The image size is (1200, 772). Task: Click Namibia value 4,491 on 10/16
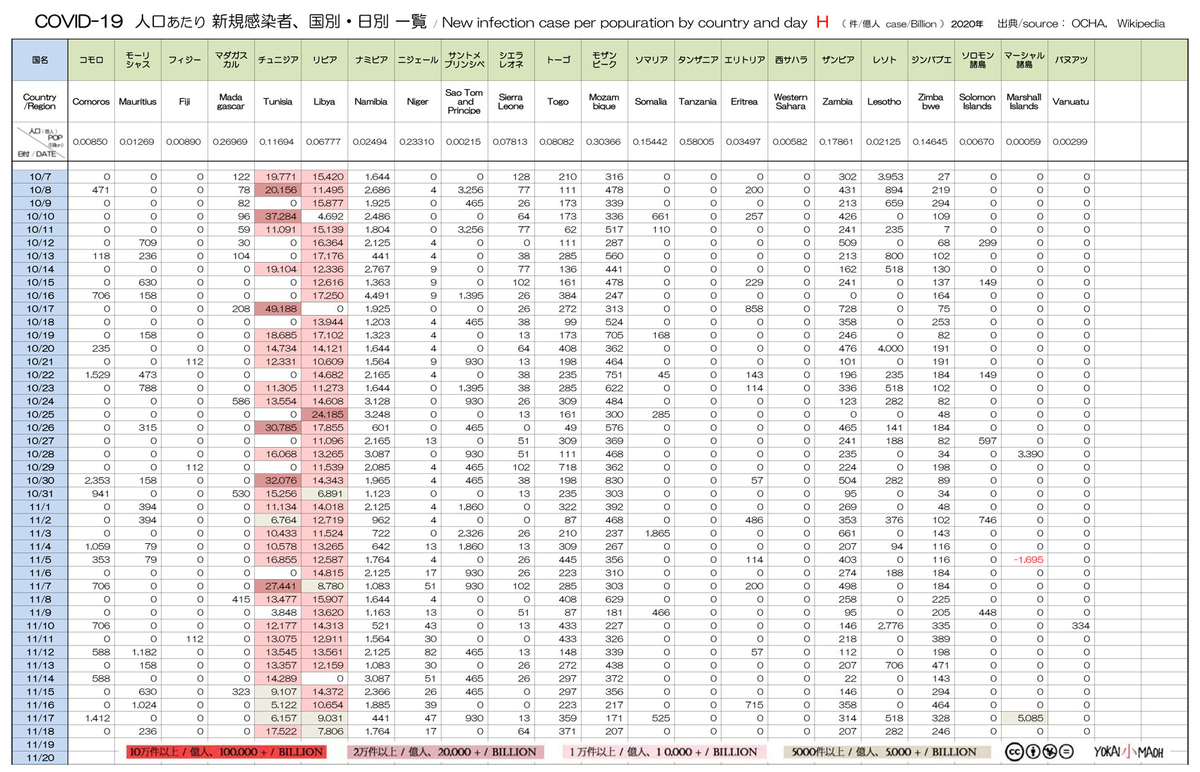pyautogui.click(x=377, y=295)
